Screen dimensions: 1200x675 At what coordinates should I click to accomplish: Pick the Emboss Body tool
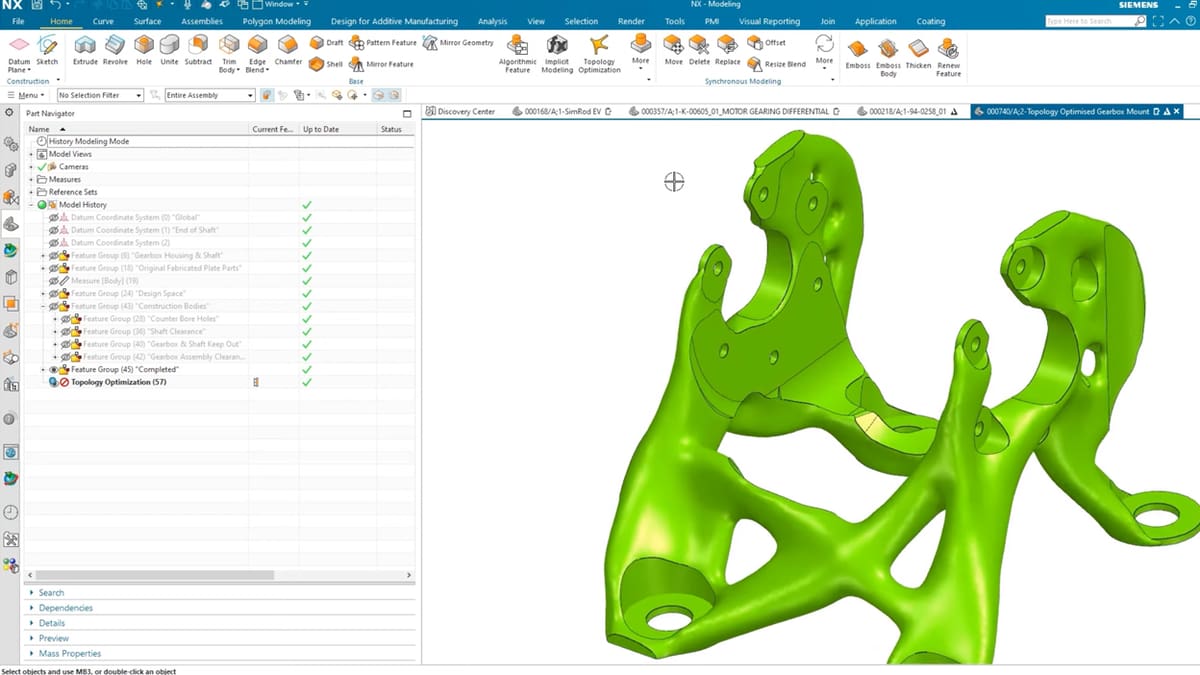pos(888,52)
